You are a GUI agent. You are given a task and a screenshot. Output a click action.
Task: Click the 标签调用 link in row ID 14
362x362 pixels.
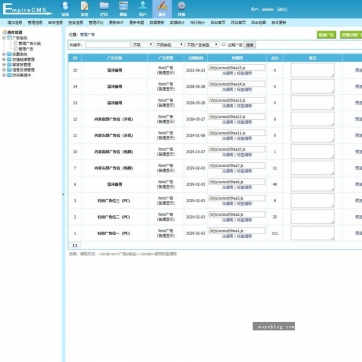[x=244, y=90]
